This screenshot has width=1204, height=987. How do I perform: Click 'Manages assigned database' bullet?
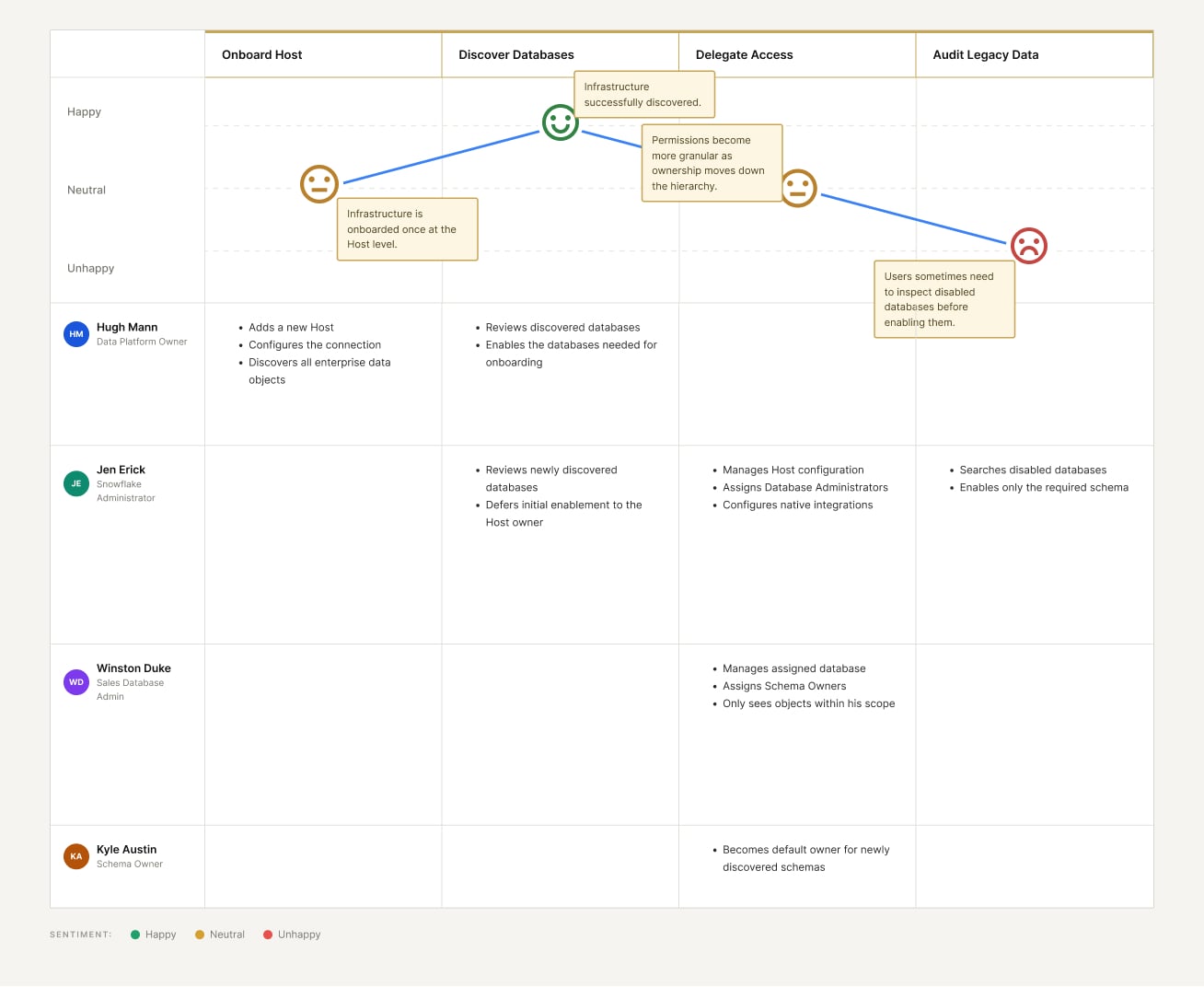click(793, 668)
